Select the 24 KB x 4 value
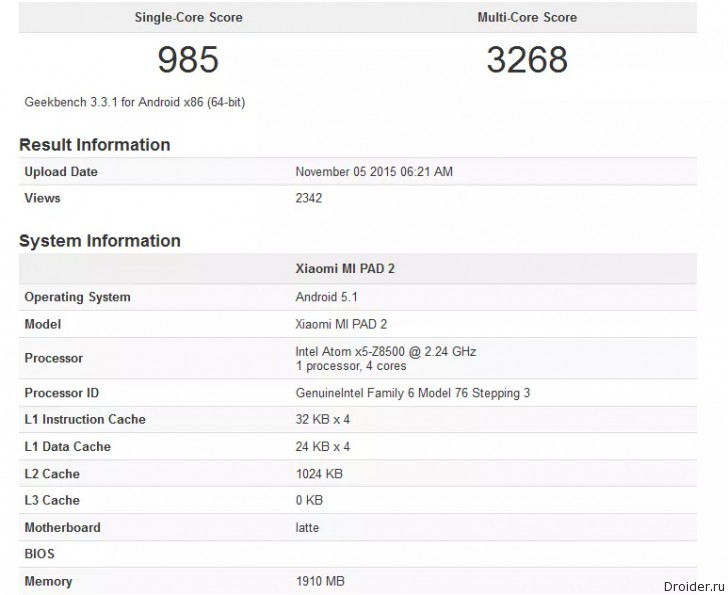728x595 pixels. 323,446
